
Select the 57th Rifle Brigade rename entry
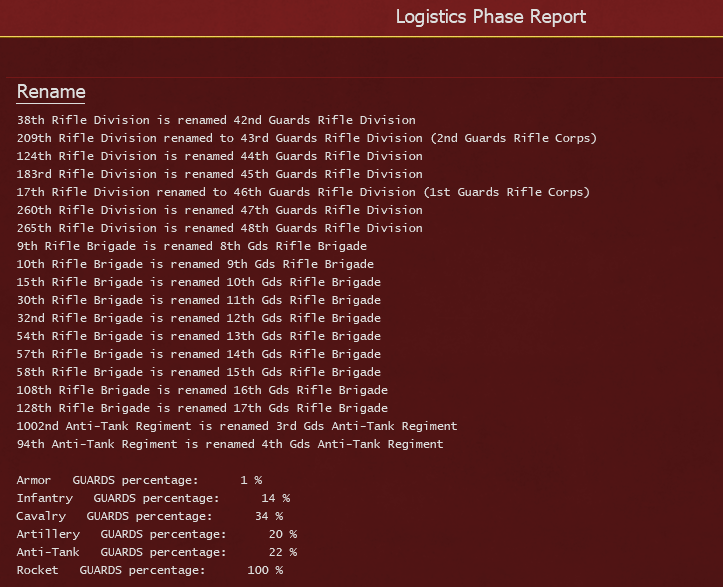pyautogui.click(x=198, y=354)
